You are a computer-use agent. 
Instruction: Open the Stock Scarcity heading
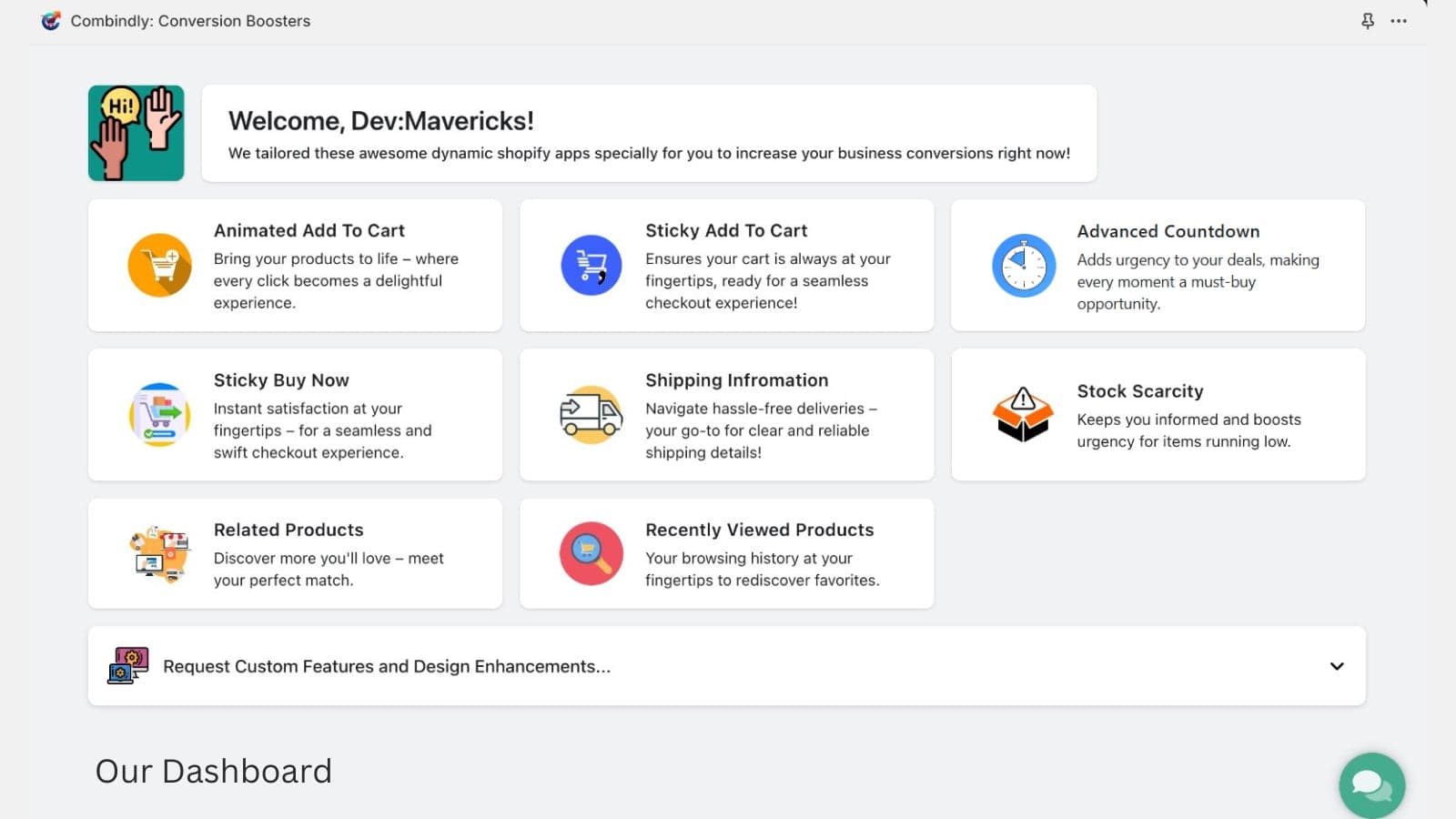[1139, 391]
